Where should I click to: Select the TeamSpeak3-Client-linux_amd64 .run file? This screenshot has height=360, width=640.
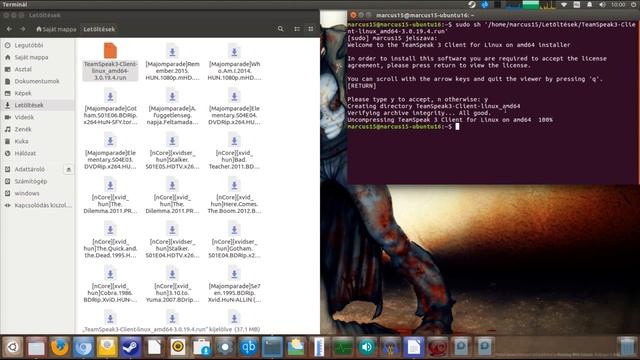(x=110, y=61)
